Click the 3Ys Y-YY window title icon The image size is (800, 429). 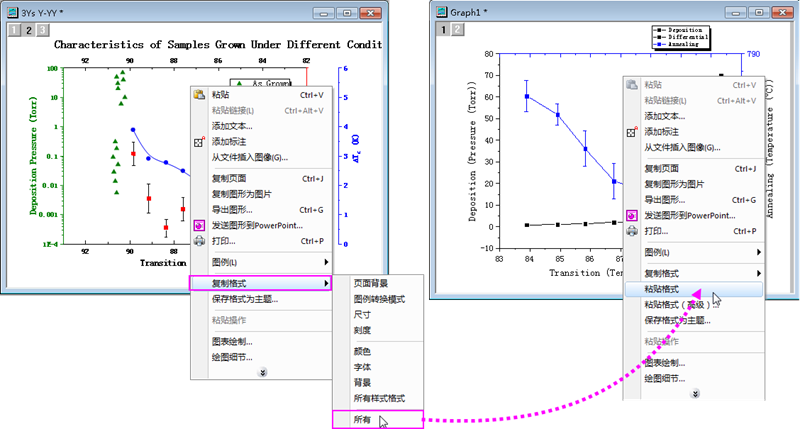[12, 12]
